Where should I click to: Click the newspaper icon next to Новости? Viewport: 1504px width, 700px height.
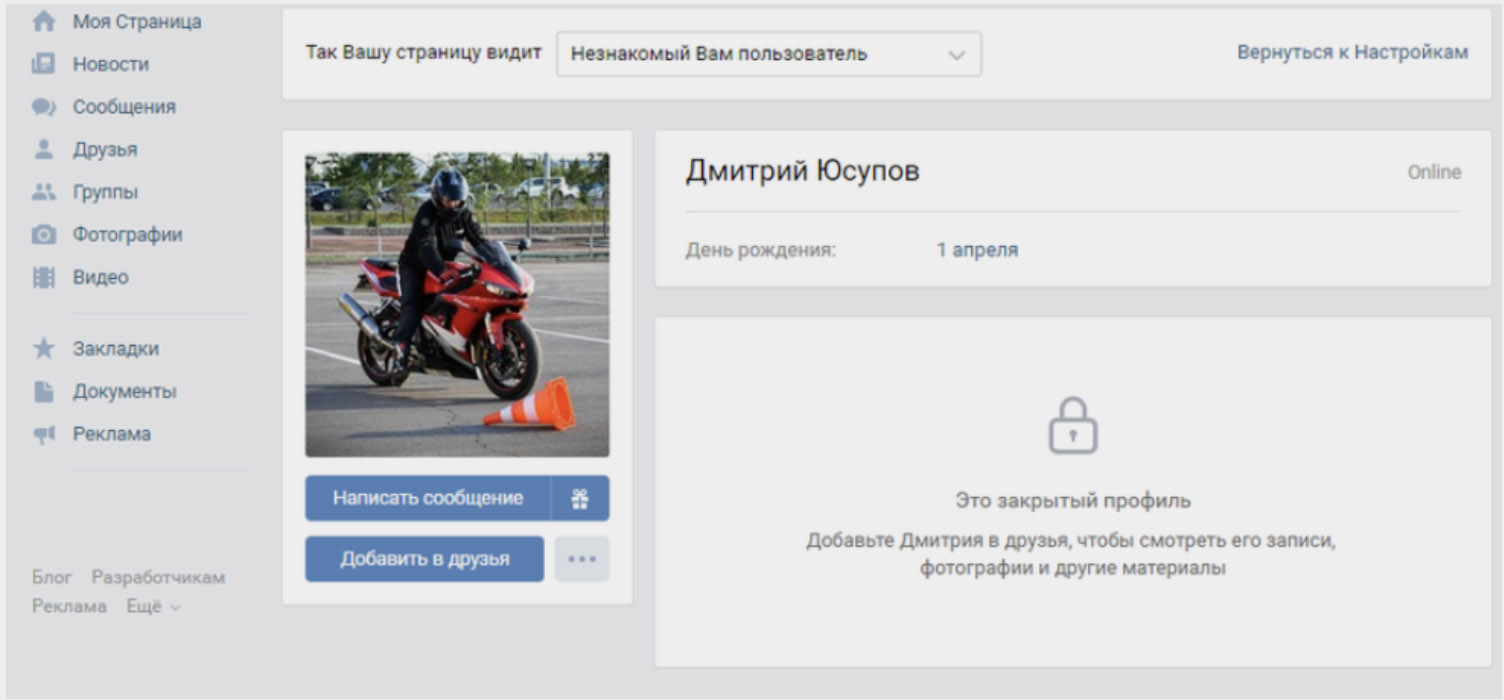[x=43, y=64]
